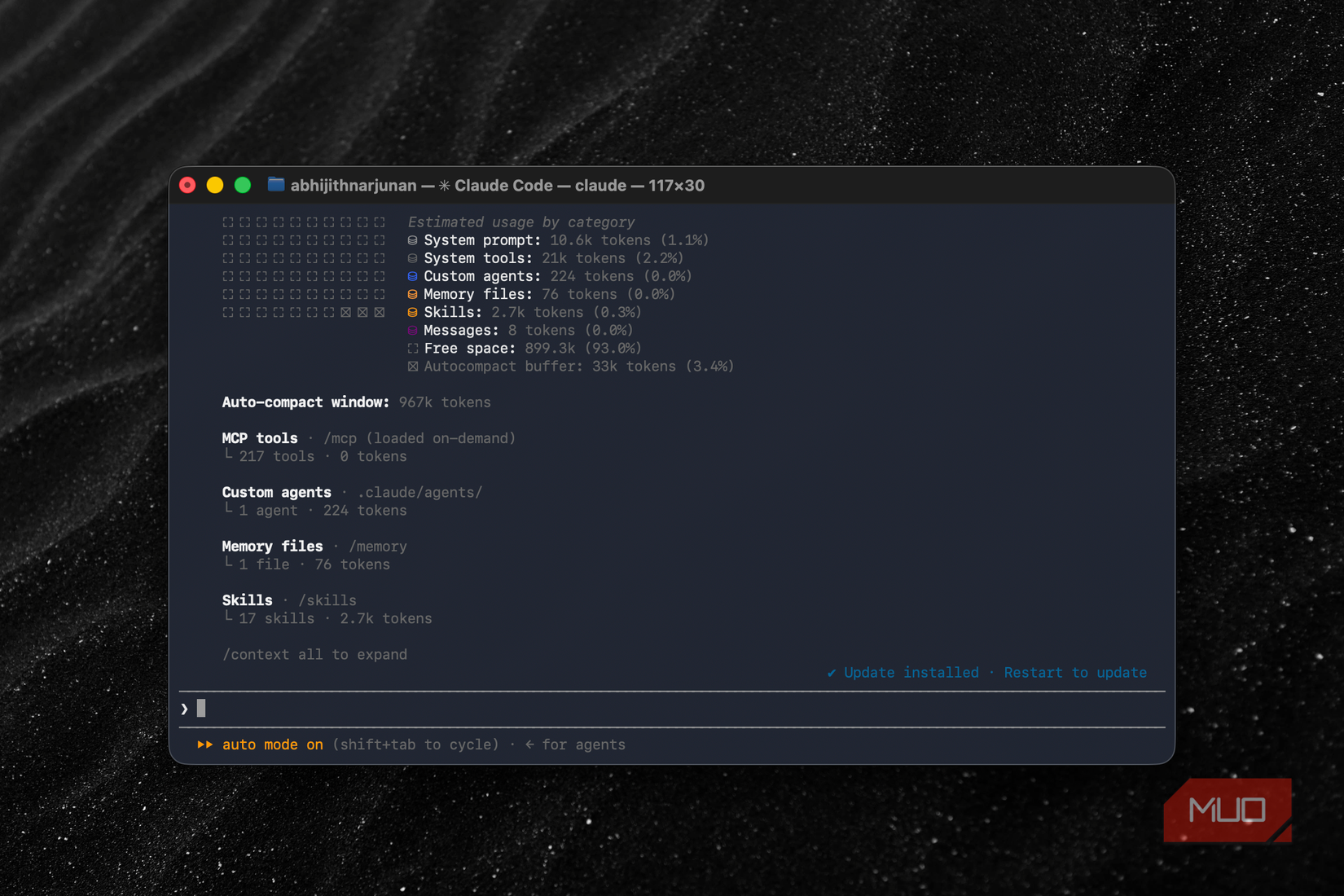Click the folder icon in the title bar

click(276, 185)
